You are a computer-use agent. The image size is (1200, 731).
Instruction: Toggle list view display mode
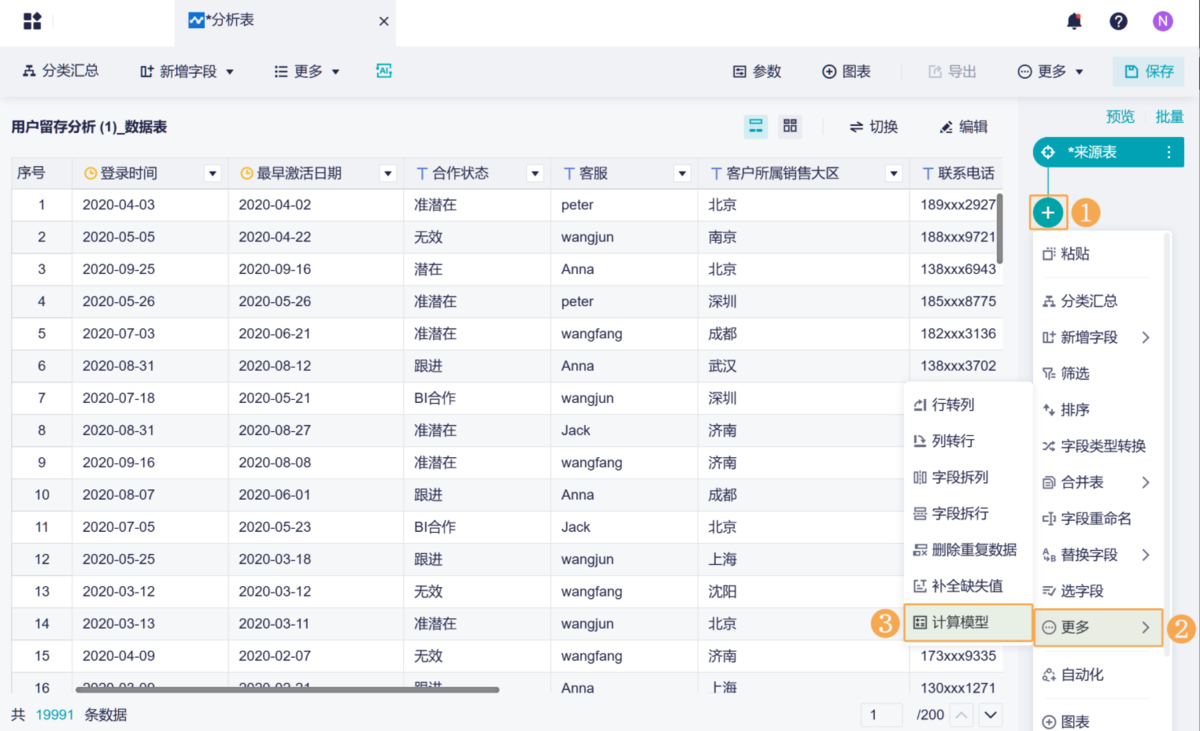click(x=756, y=127)
